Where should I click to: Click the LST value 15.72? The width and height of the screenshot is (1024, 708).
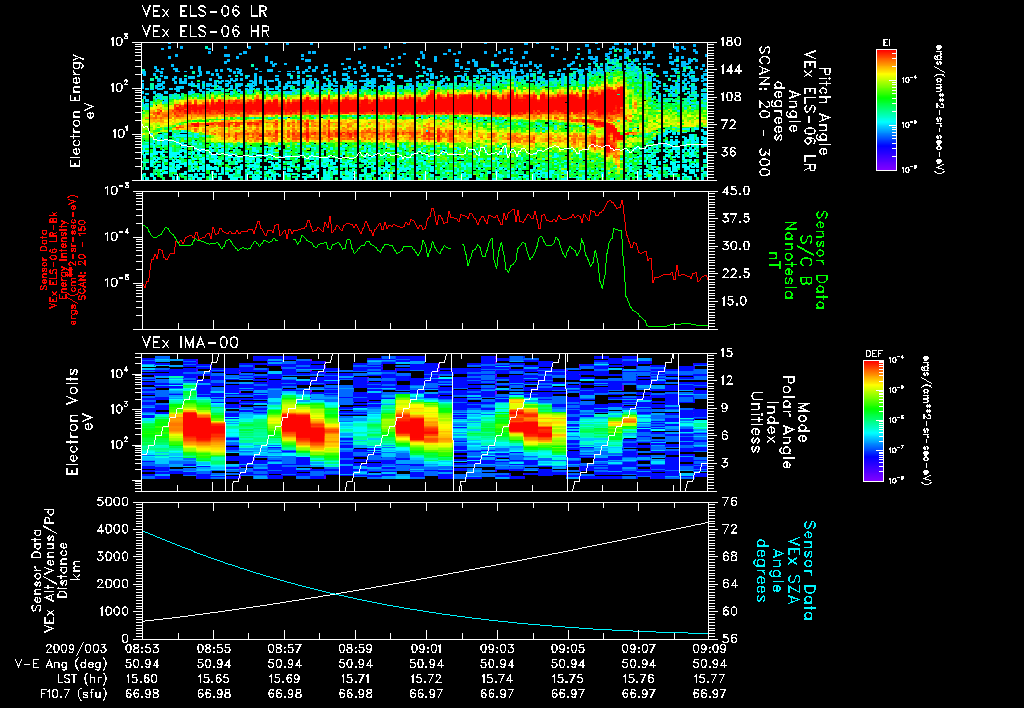pyautogui.click(x=426, y=679)
